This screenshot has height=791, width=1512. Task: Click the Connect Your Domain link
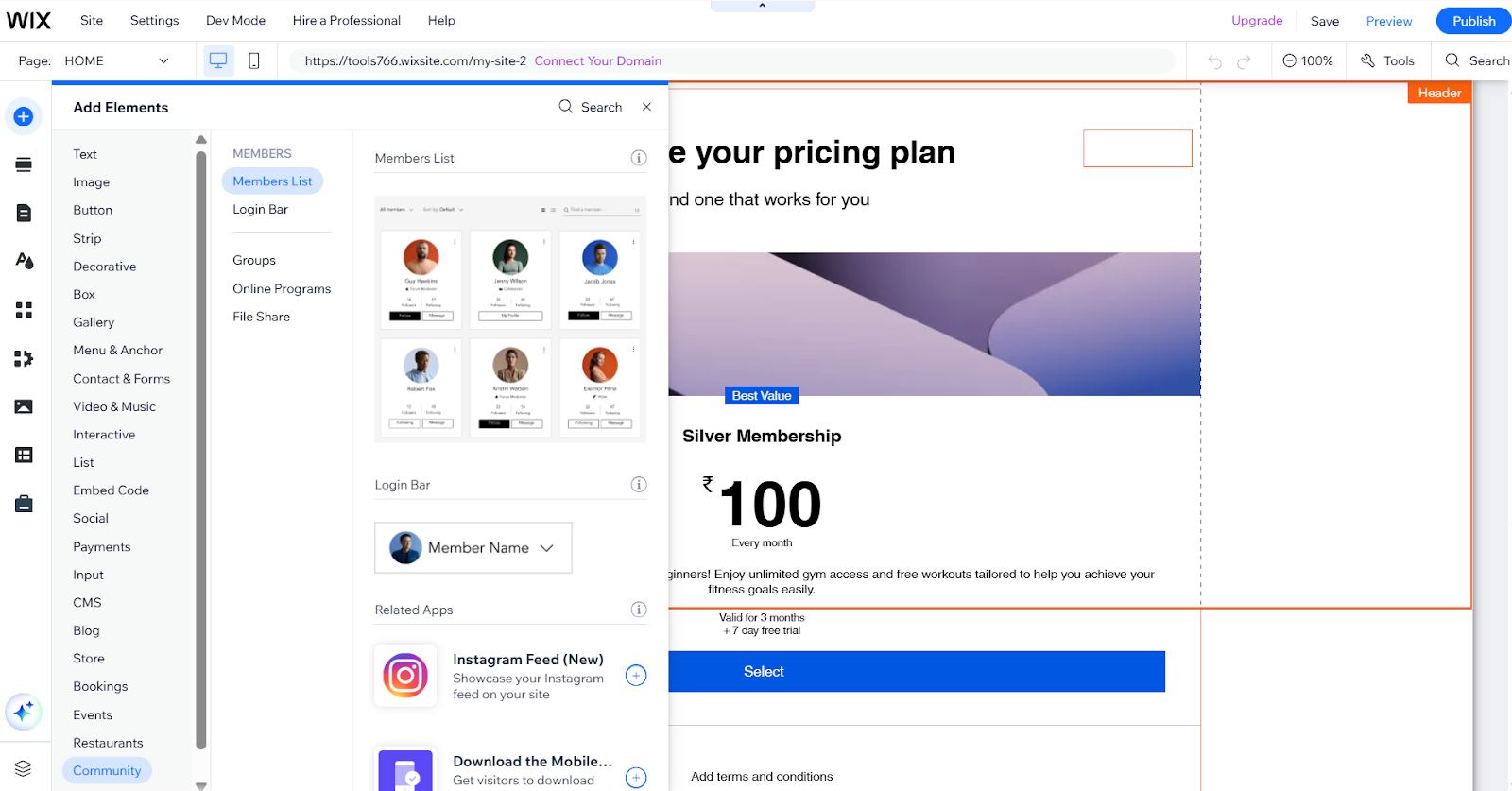pos(597,60)
